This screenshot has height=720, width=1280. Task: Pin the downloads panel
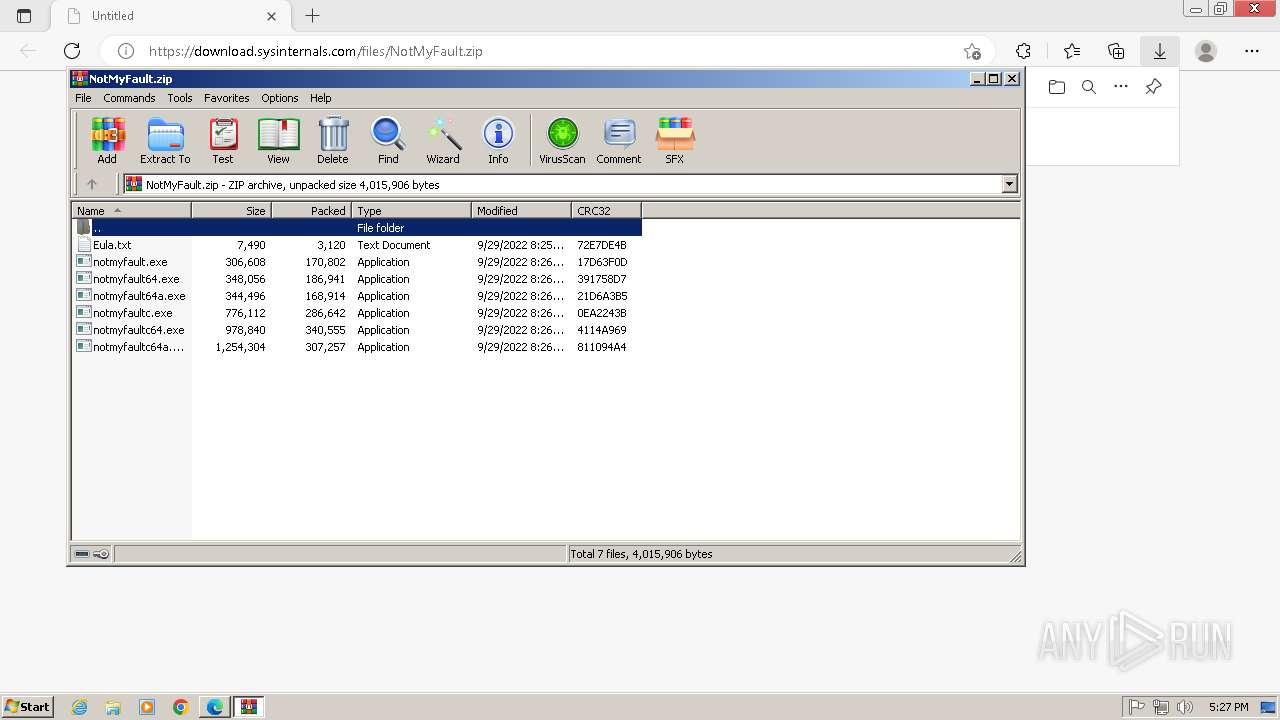(1153, 87)
